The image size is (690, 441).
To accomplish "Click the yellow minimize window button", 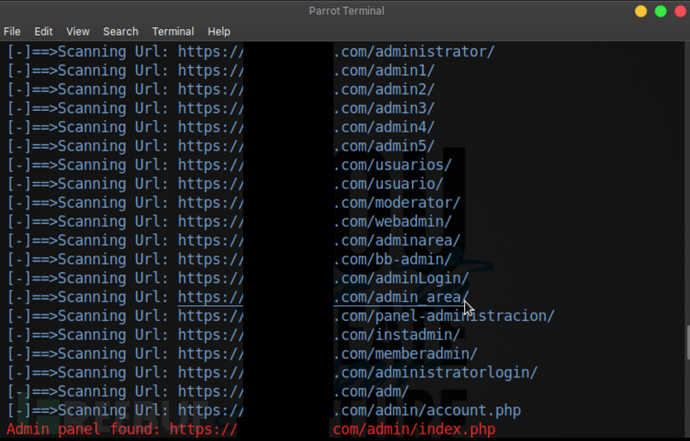I will (641, 11).
